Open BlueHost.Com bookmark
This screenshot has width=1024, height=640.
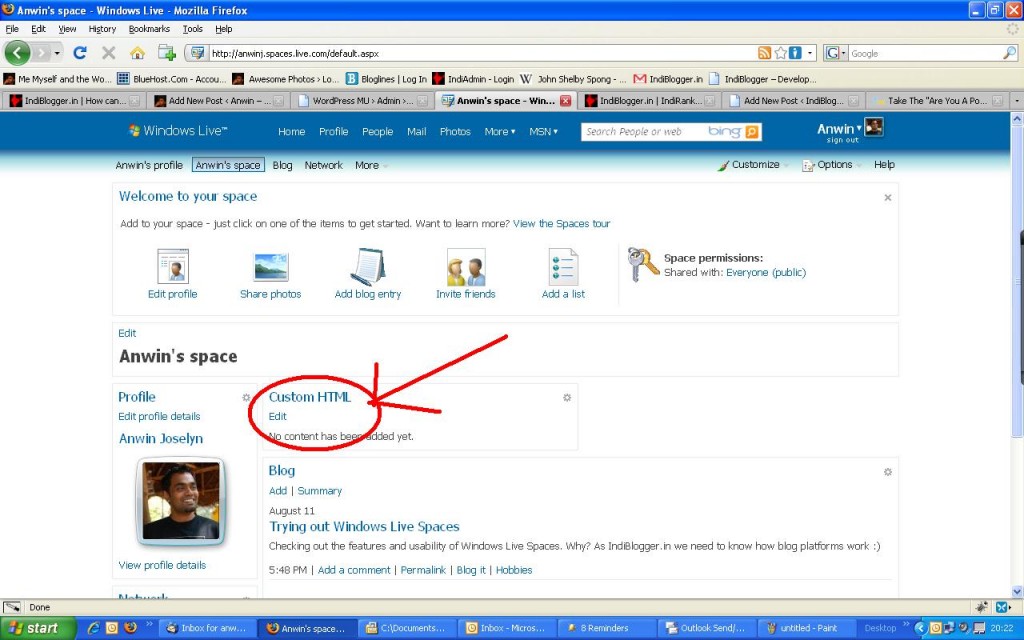click(x=172, y=79)
